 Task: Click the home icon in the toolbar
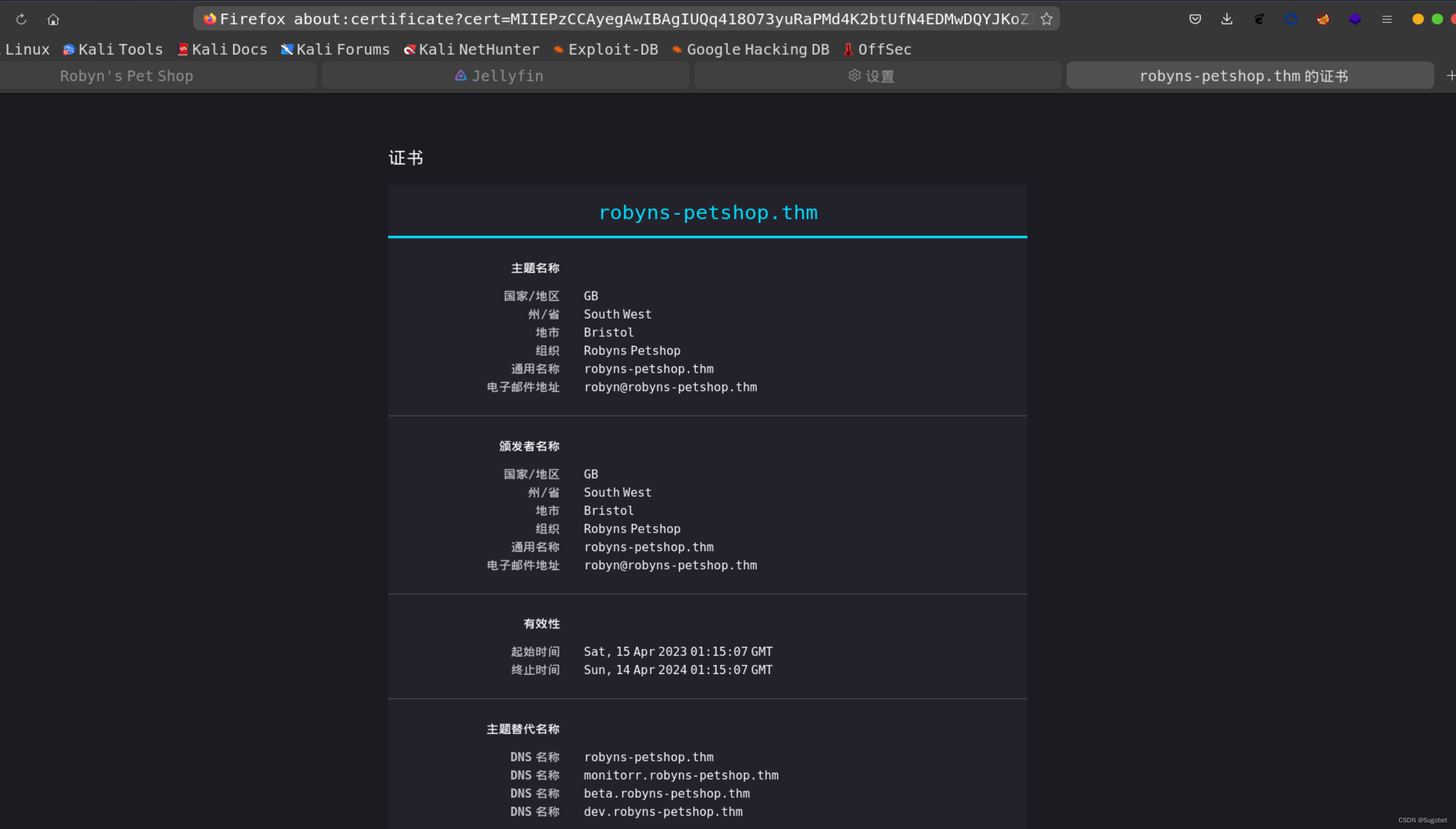(53, 19)
